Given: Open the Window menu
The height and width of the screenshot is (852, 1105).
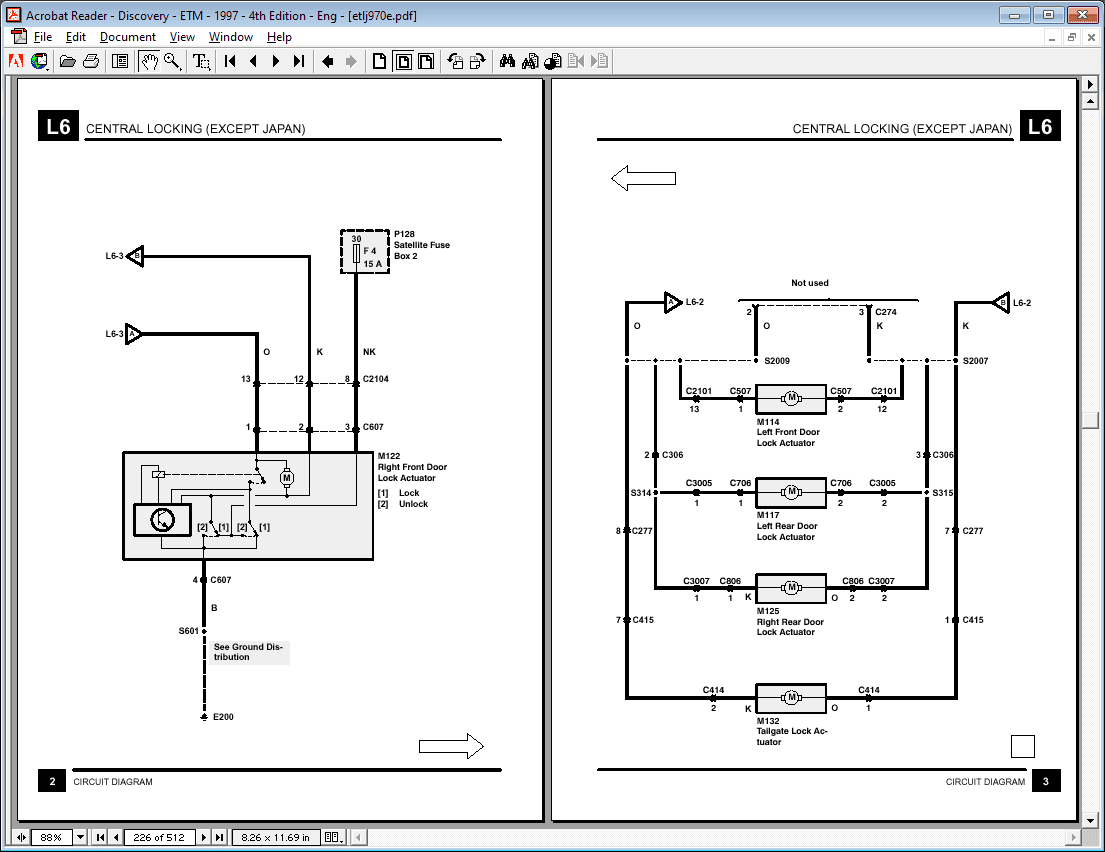Looking at the screenshot, I should 230,37.
